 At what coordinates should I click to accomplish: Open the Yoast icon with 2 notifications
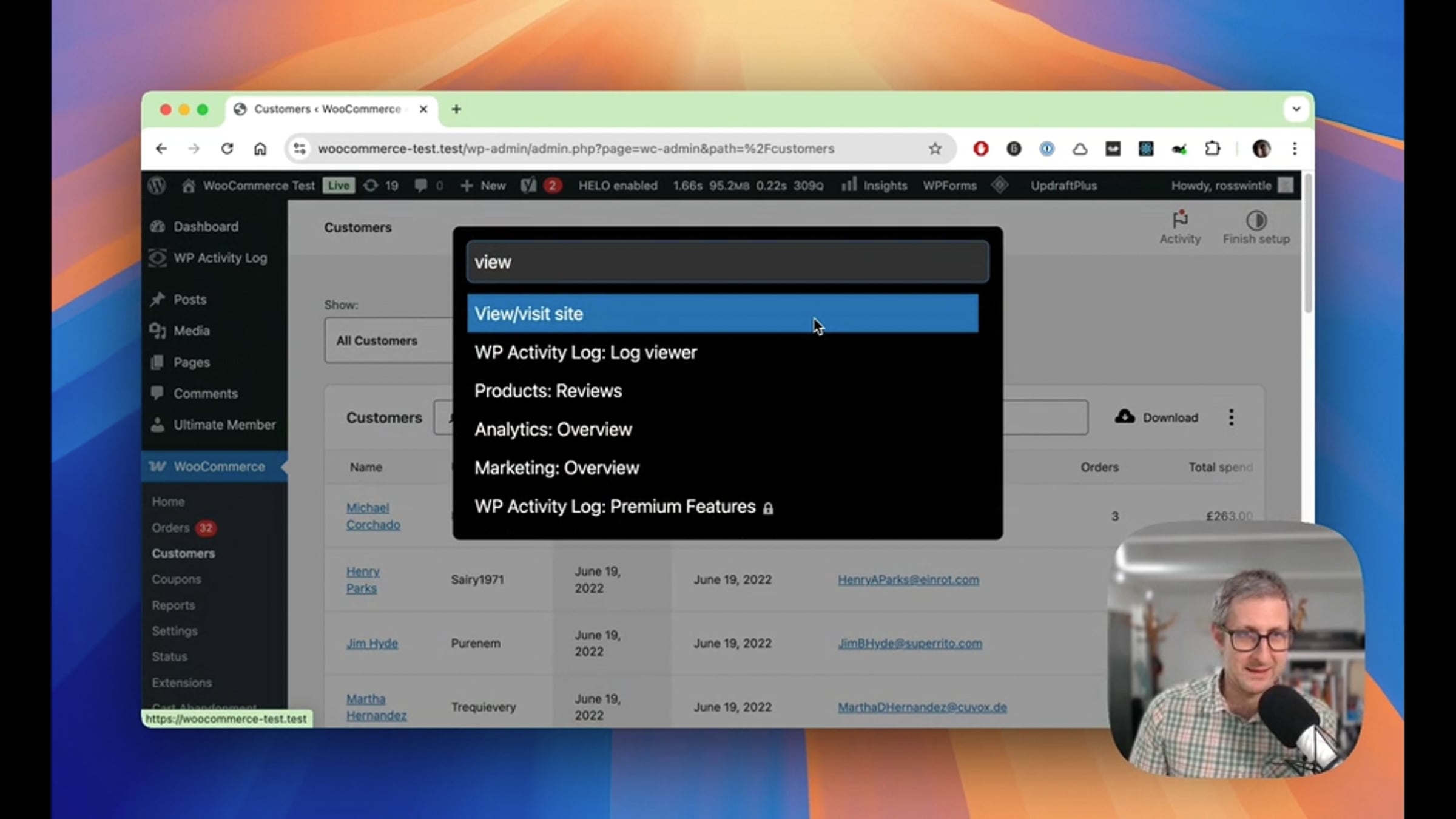[541, 186]
